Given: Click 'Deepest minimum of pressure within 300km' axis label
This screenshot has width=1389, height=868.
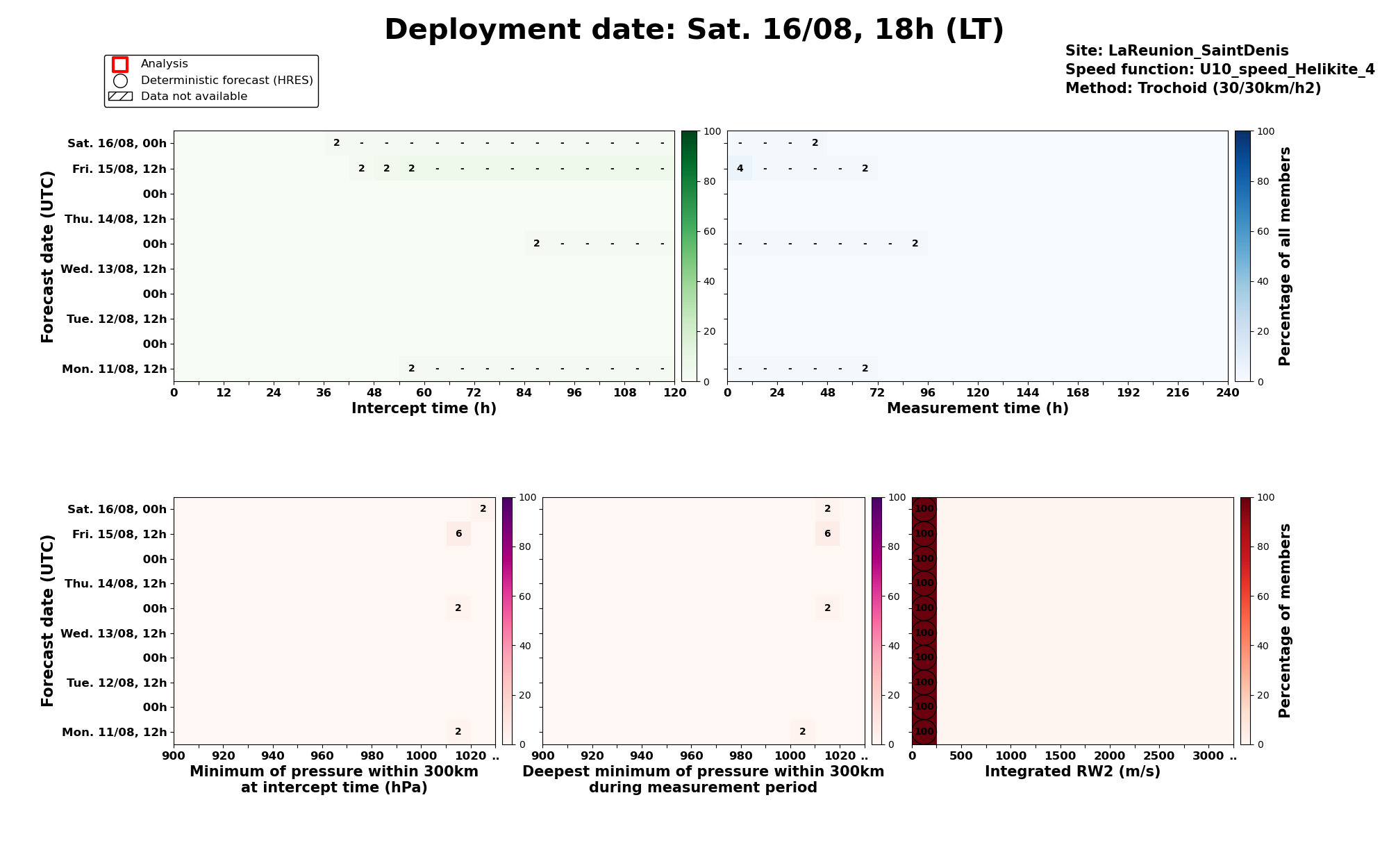Looking at the screenshot, I should (703, 771).
